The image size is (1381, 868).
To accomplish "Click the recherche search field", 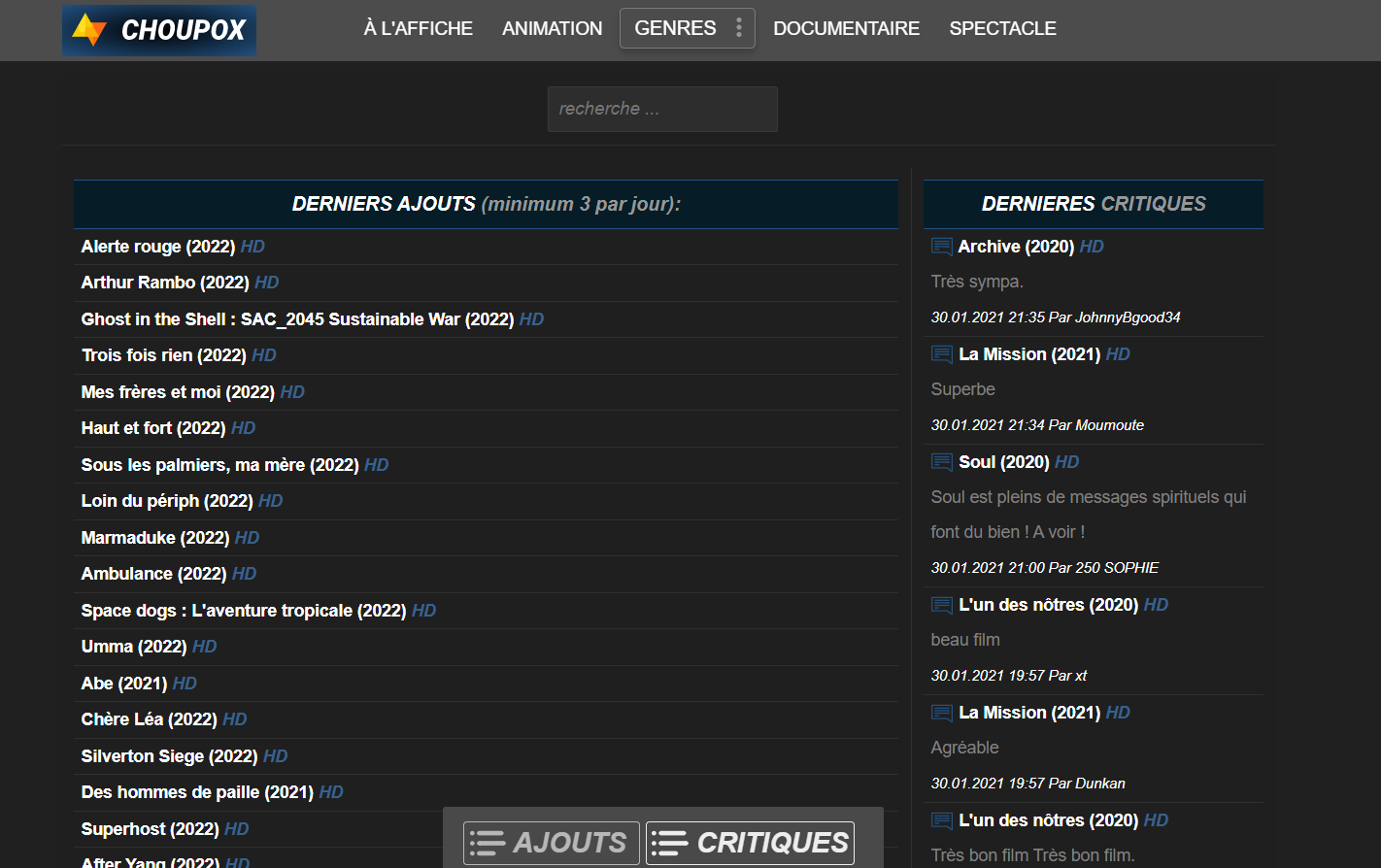I will [662, 109].
